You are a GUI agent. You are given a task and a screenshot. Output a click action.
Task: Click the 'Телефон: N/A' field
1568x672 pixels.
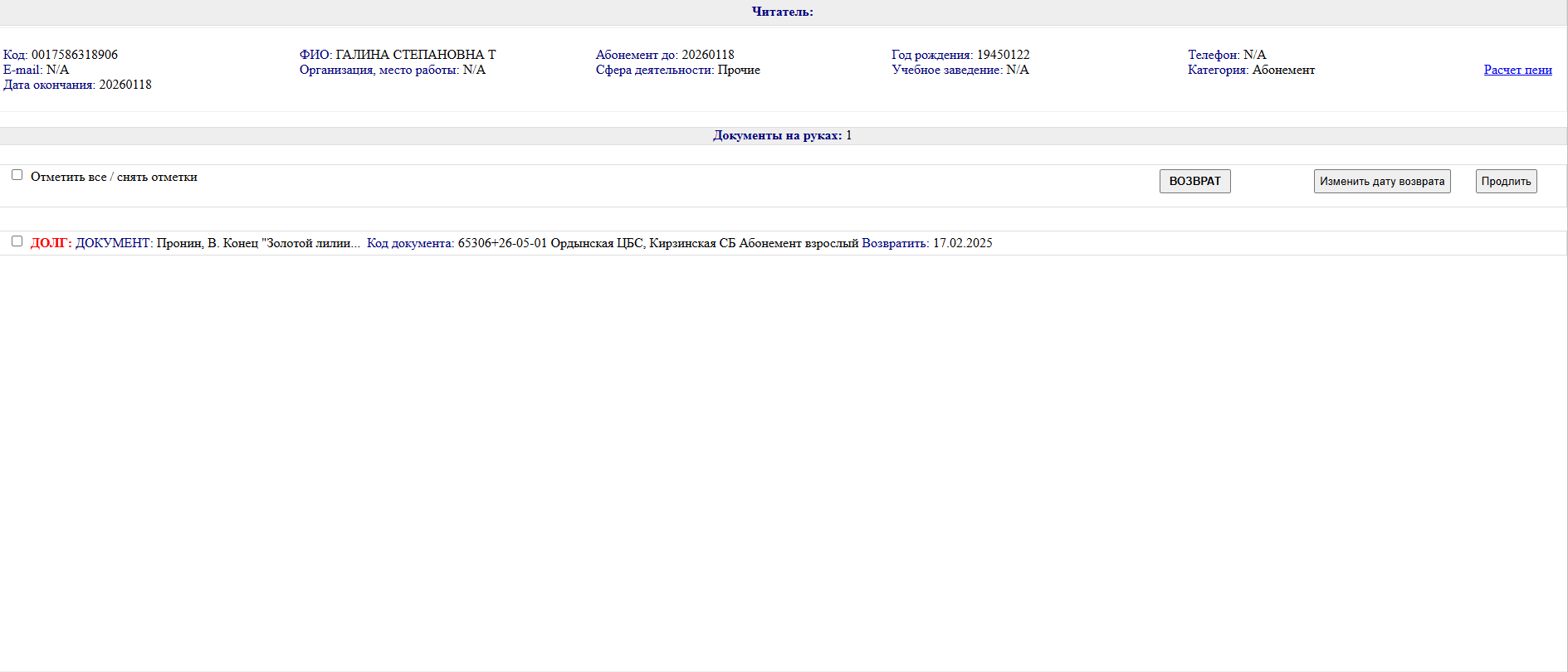point(1226,55)
